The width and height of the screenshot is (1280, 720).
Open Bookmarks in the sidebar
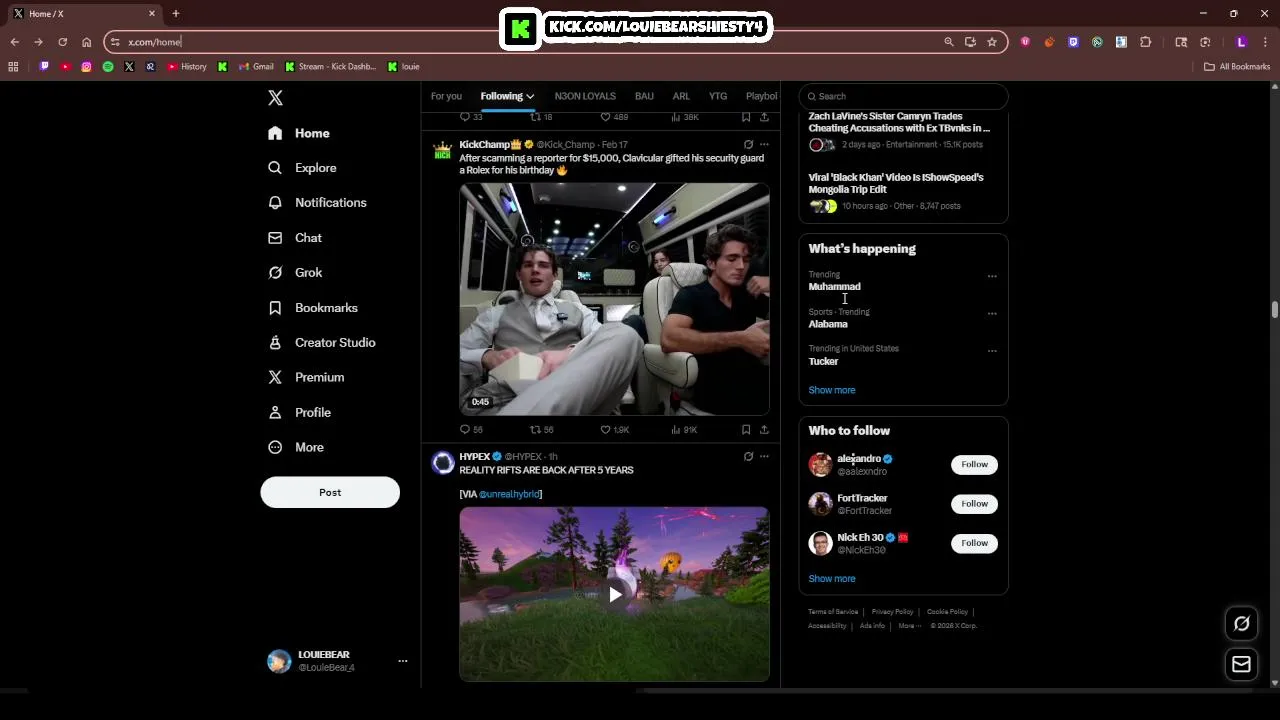click(312, 308)
